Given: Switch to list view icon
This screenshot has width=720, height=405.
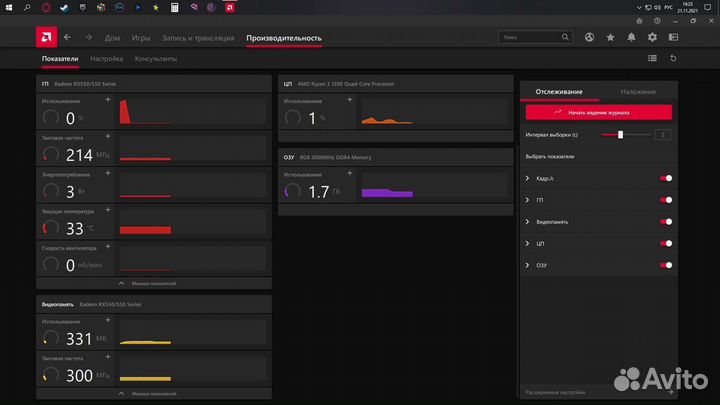Looking at the screenshot, I should pyautogui.click(x=652, y=58).
